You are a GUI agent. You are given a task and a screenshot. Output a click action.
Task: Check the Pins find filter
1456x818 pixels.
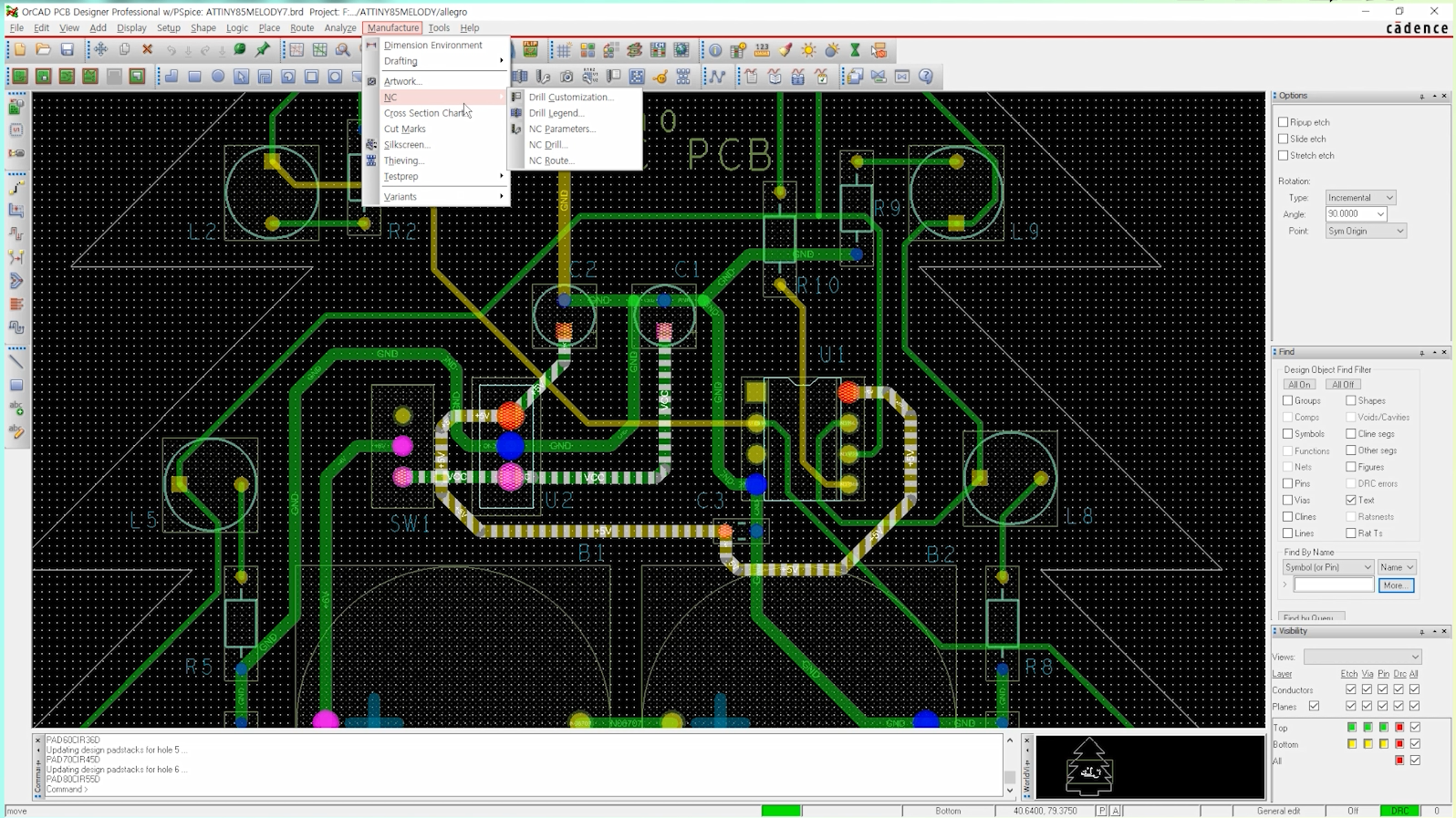(x=1288, y=483)
